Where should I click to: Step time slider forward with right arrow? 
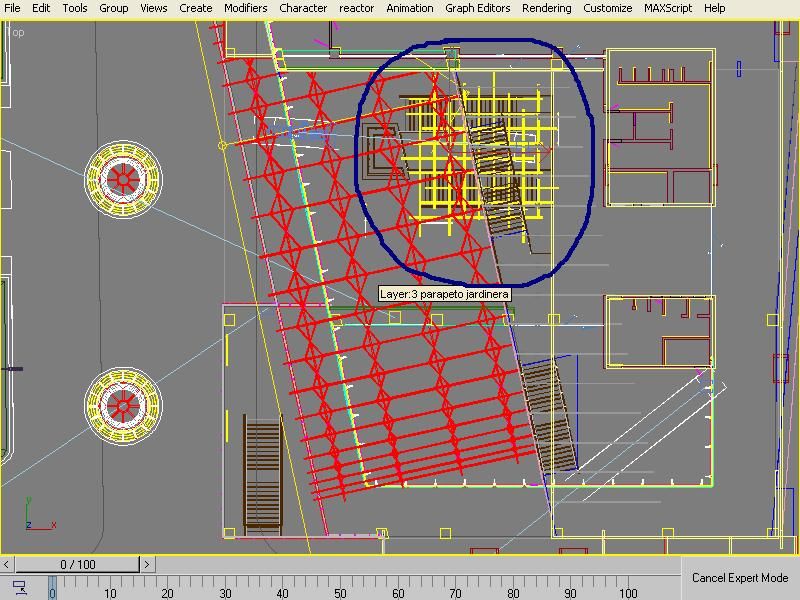147,564
